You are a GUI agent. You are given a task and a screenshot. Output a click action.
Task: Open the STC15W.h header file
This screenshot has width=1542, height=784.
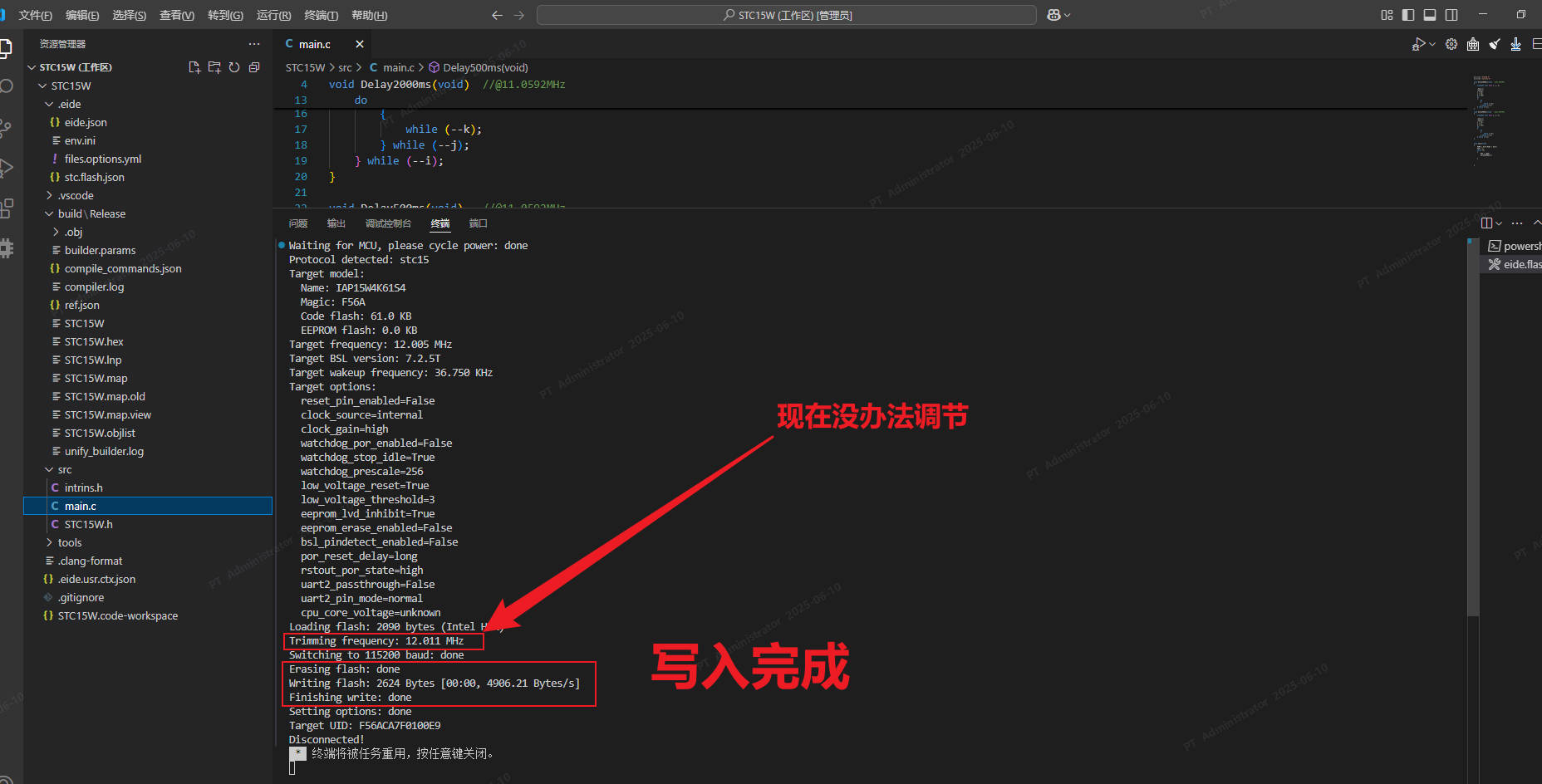(149, 524)
